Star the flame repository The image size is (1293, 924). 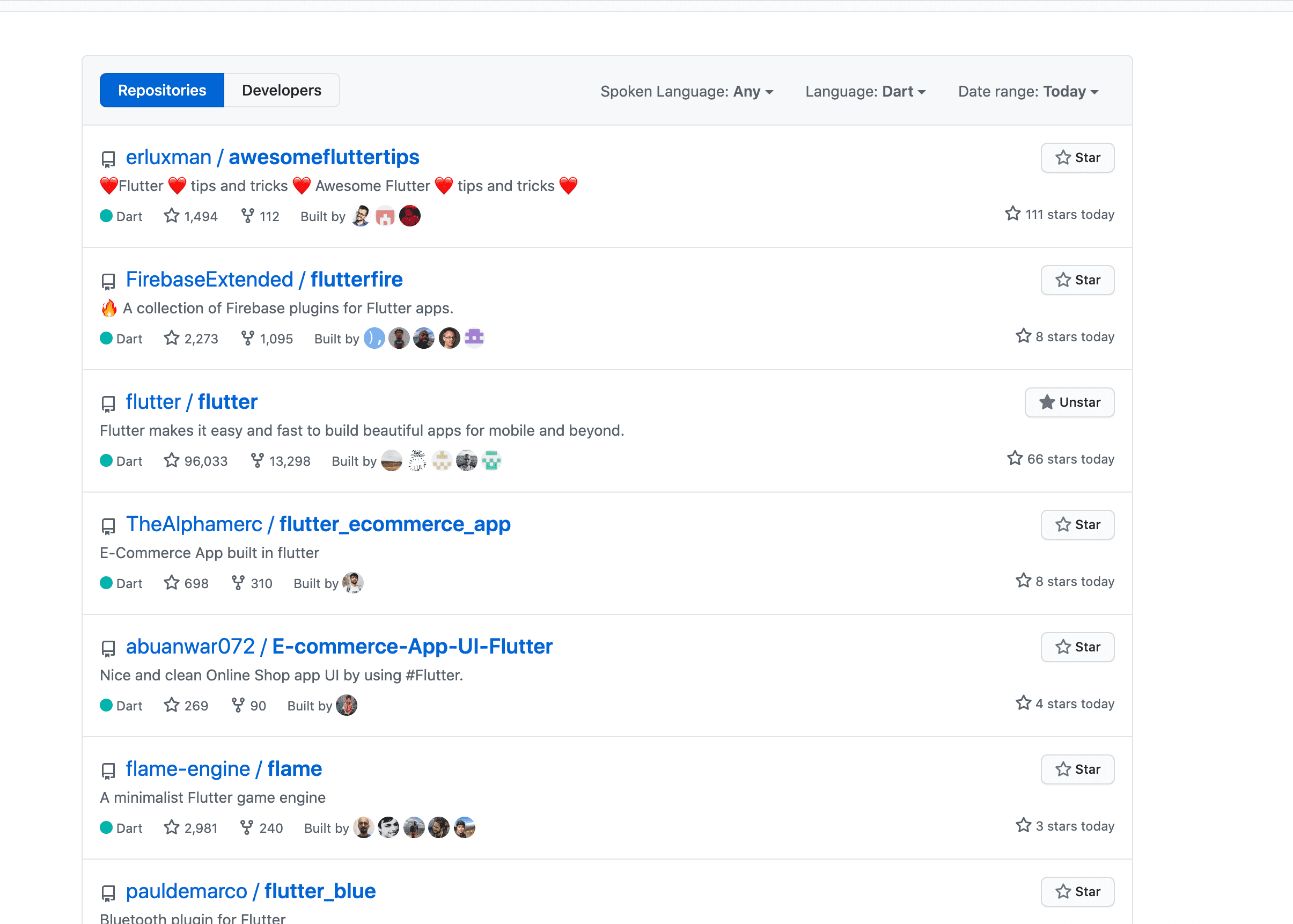[1077, 769]
